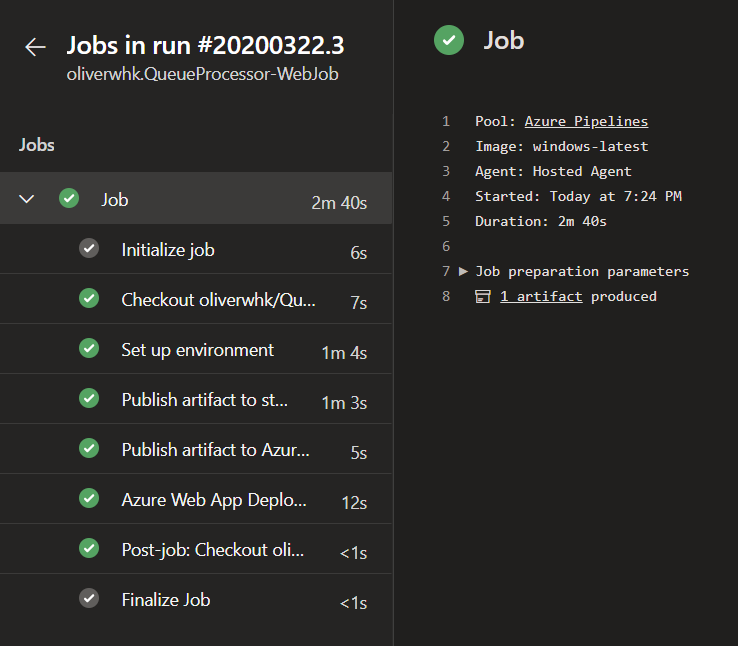Click the success icon of Set up environment
The width and height of the screenshot is (738, 646).
89,348
